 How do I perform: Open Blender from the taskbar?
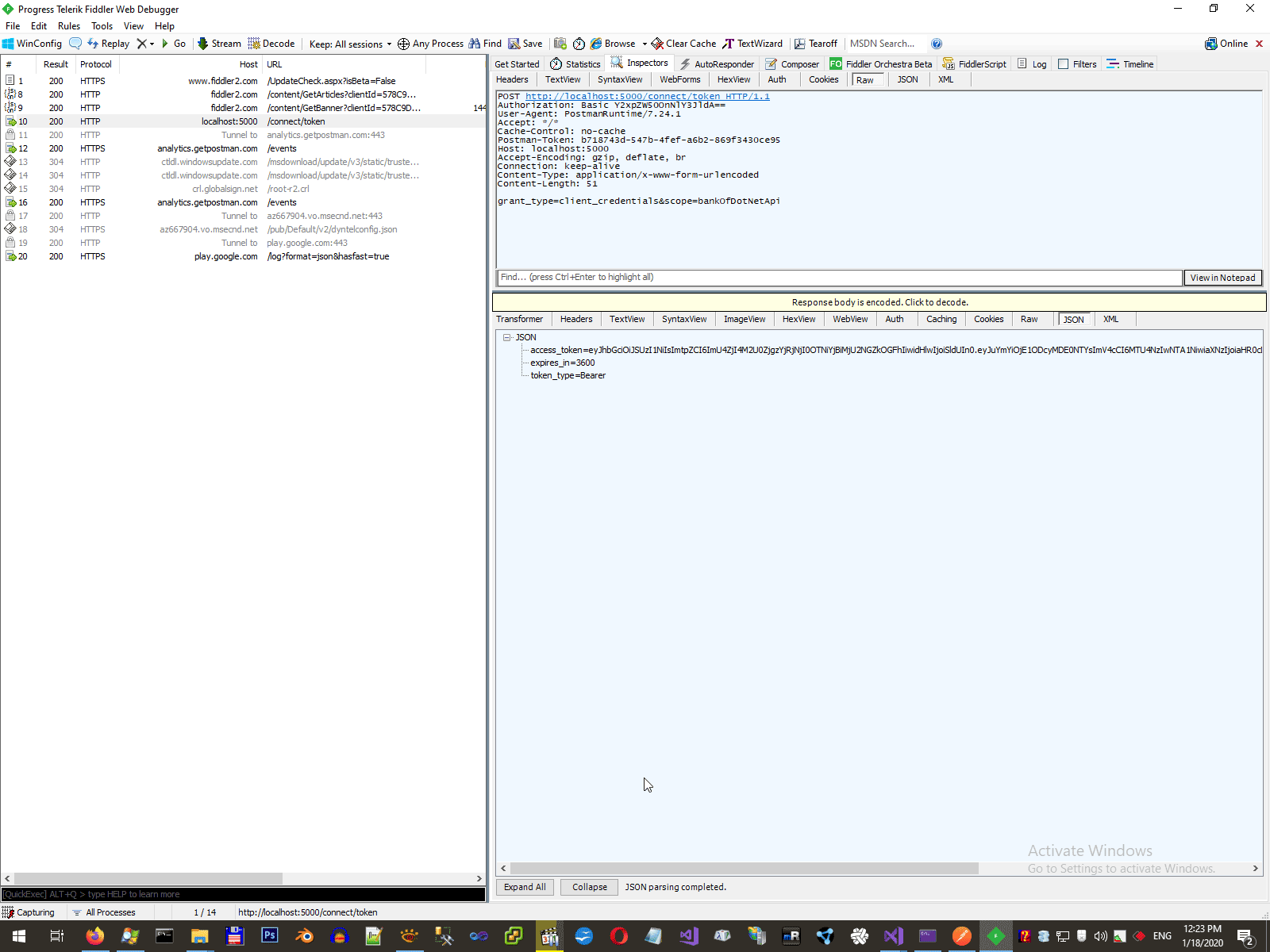pyautogui.click(x=305, y=936)
